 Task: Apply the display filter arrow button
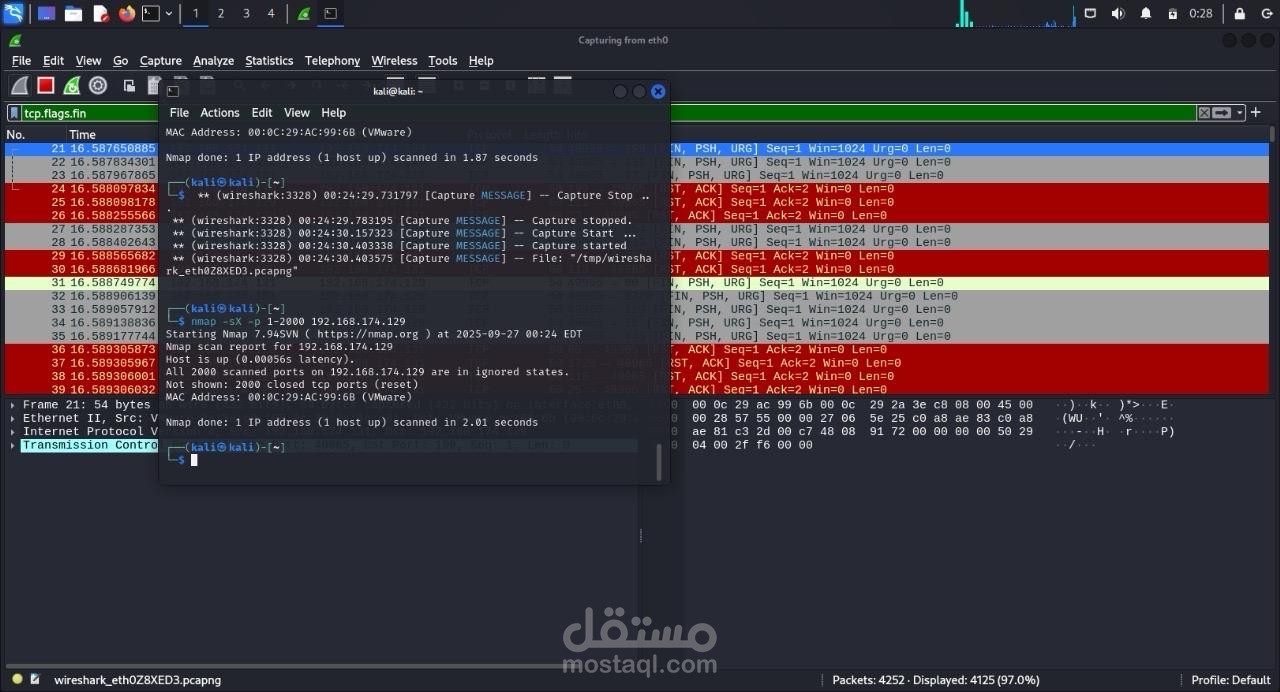(x=1222, y=113)
